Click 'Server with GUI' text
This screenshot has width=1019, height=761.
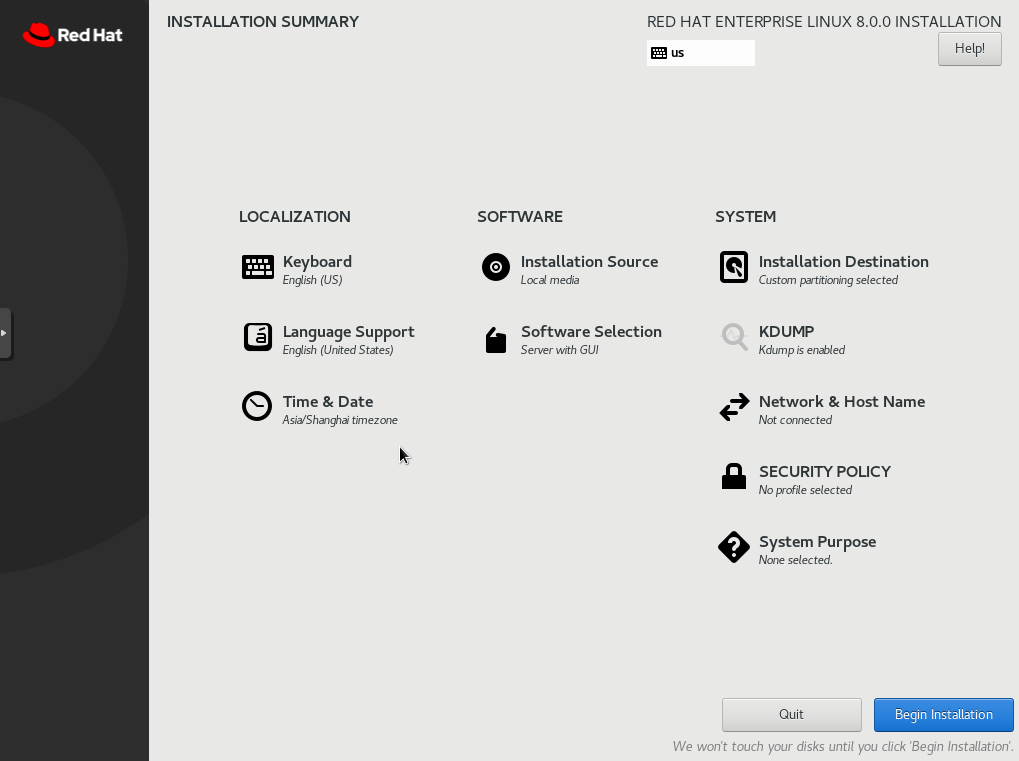560,350
